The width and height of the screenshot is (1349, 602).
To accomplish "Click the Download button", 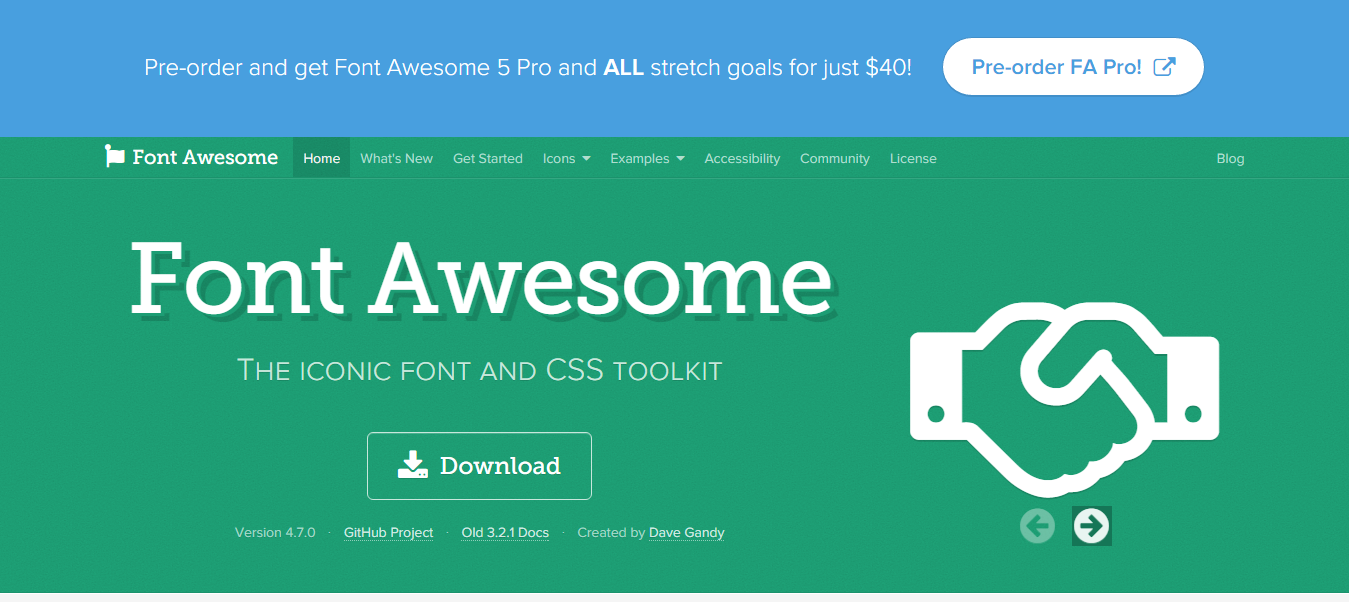I will tap(479, 465).
